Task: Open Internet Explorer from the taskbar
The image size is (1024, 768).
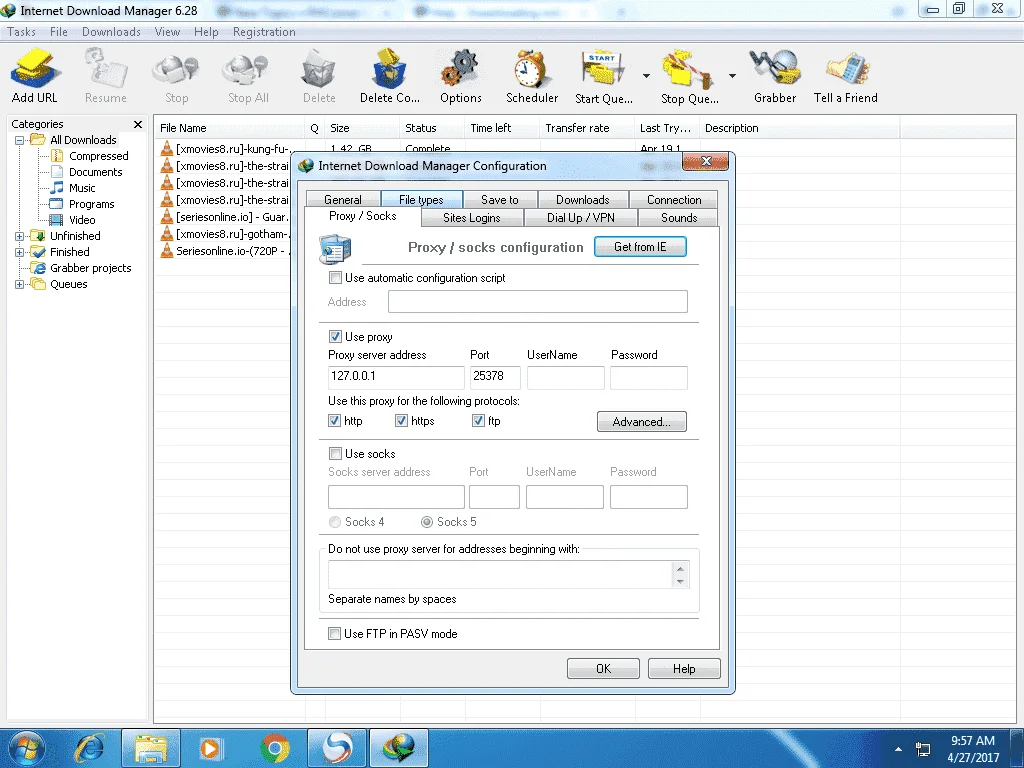Action: [89, 748]
